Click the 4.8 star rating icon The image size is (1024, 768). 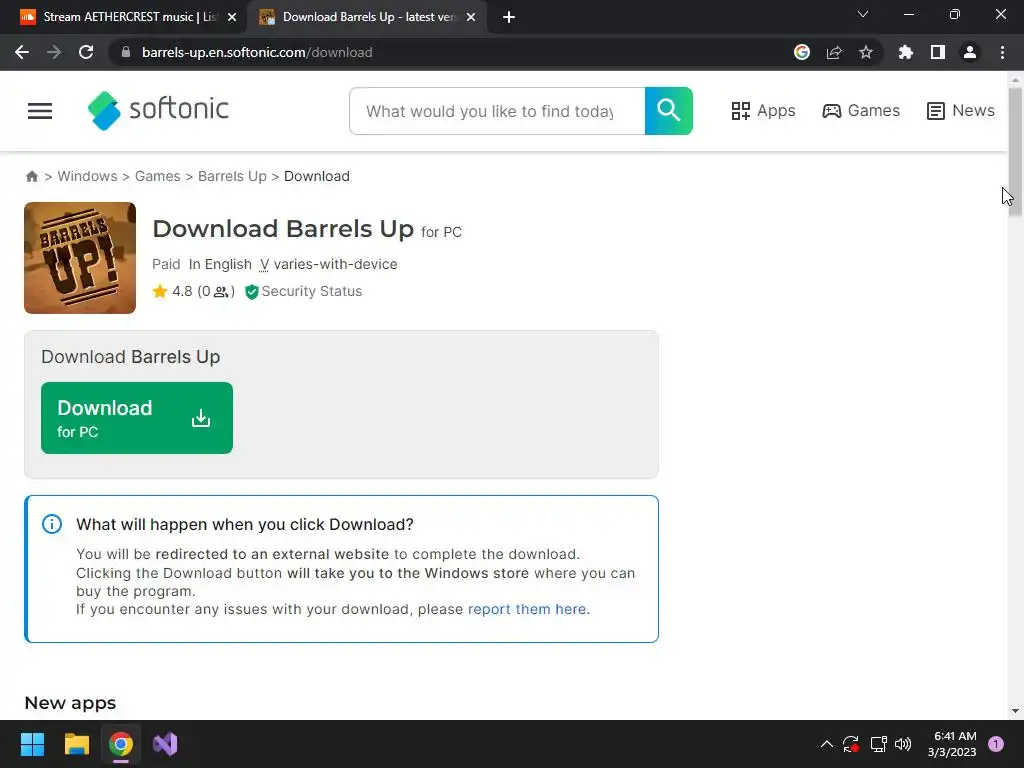[159, 291]
